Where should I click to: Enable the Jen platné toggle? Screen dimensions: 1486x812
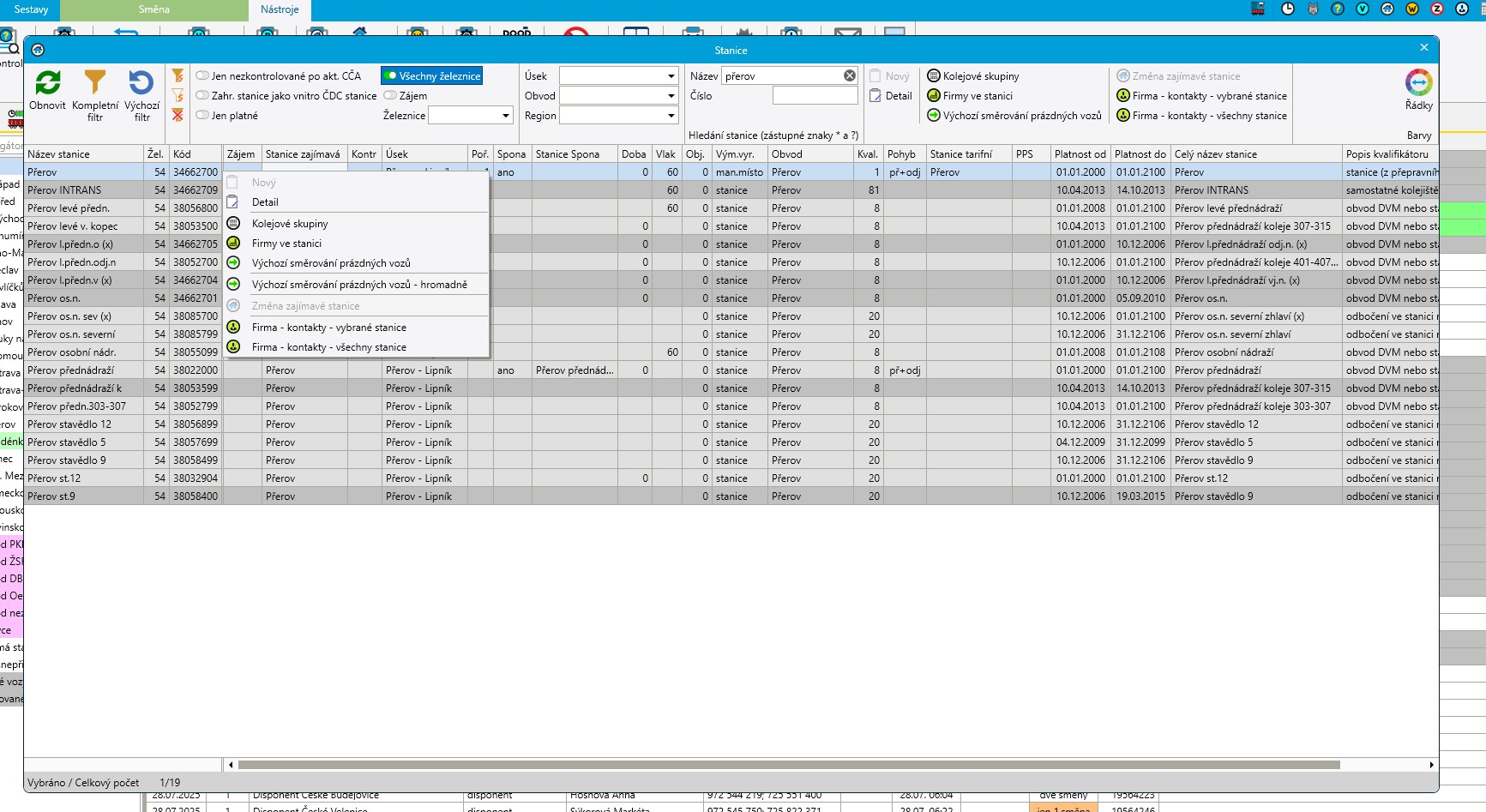click(203, 116)
